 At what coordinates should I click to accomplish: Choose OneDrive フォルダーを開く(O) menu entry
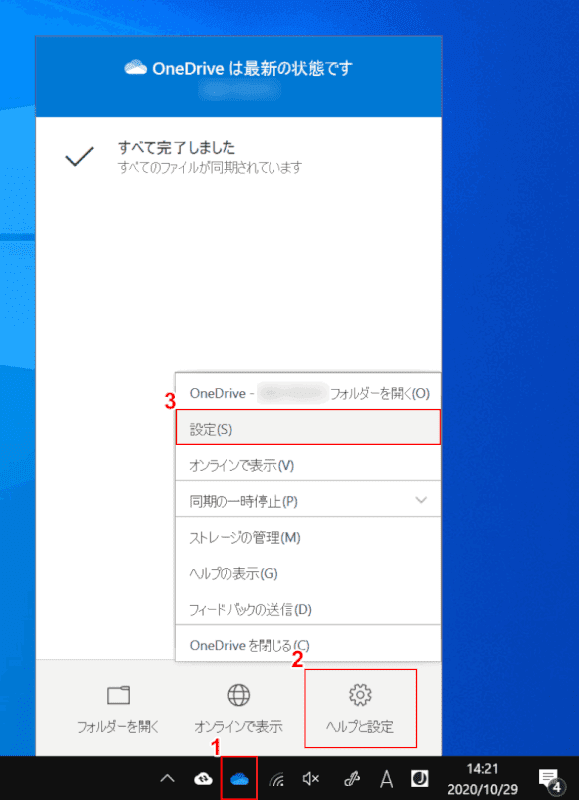click(x=308, y=393)
